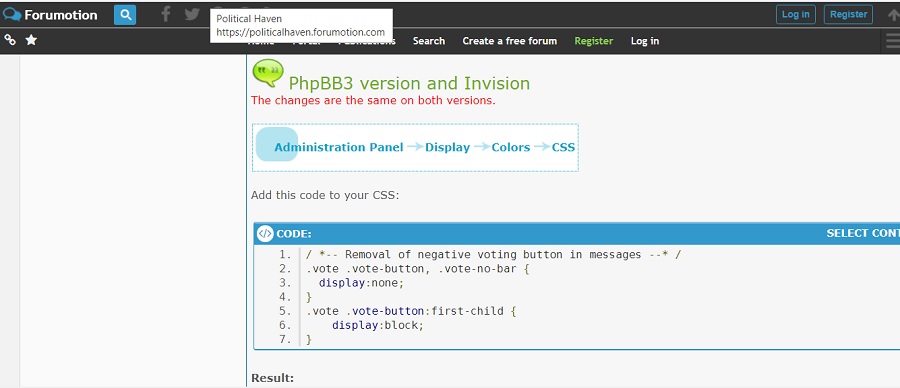900x388 pixels.
Task: Open the Search item in the navigation bar
Action: point(429,41)
